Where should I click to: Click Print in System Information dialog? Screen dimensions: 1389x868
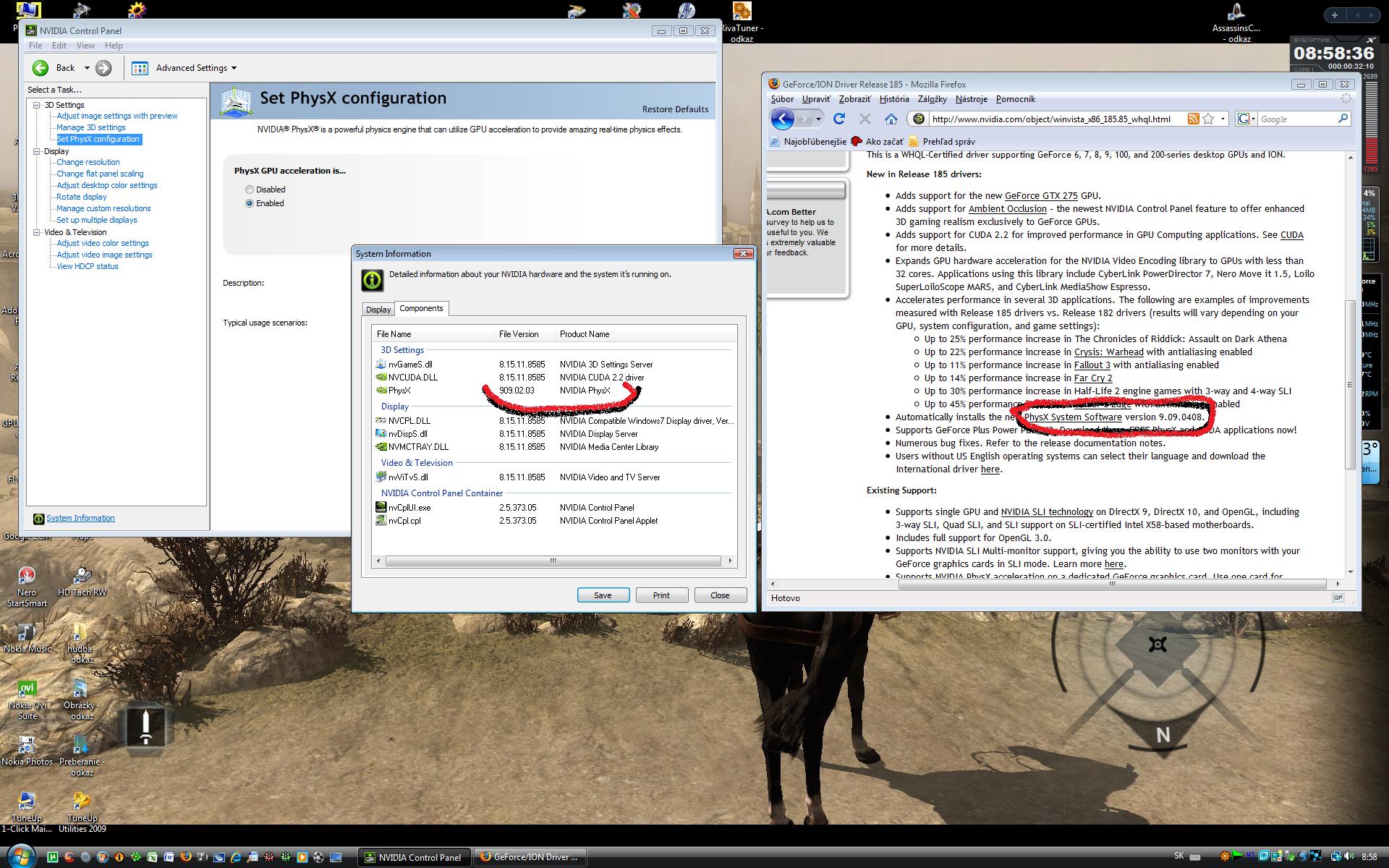(x=661, y=595)
